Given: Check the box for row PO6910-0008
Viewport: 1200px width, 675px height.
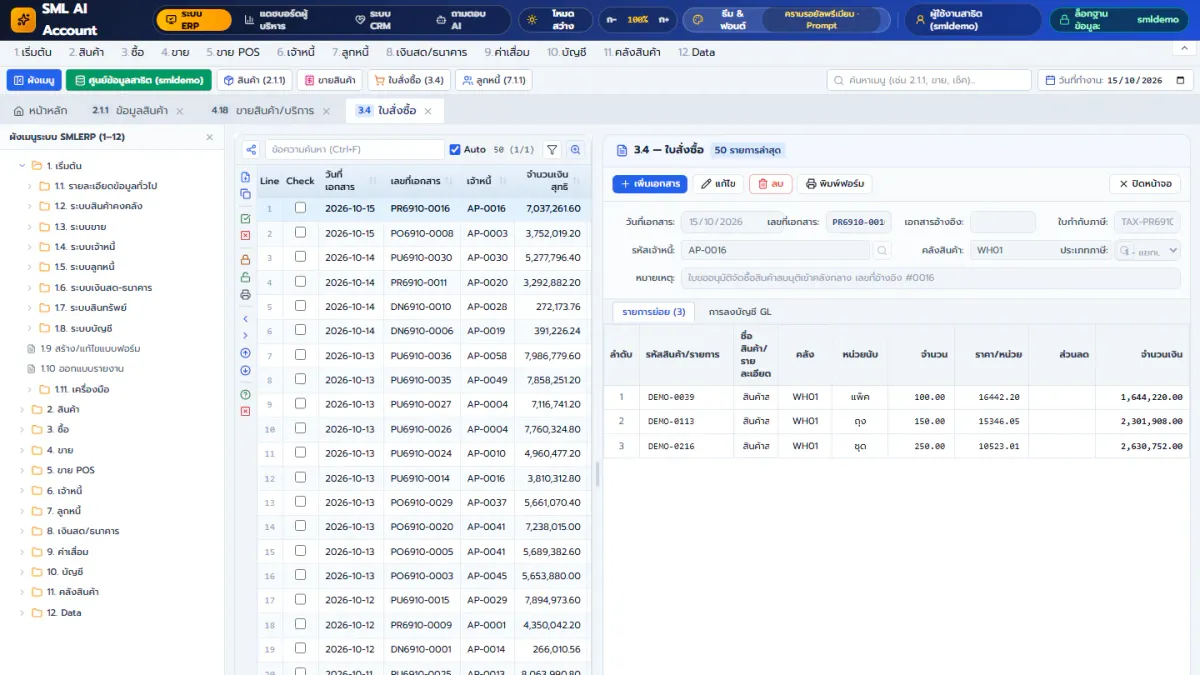Looking at the screenshot, I should point(300,233).
